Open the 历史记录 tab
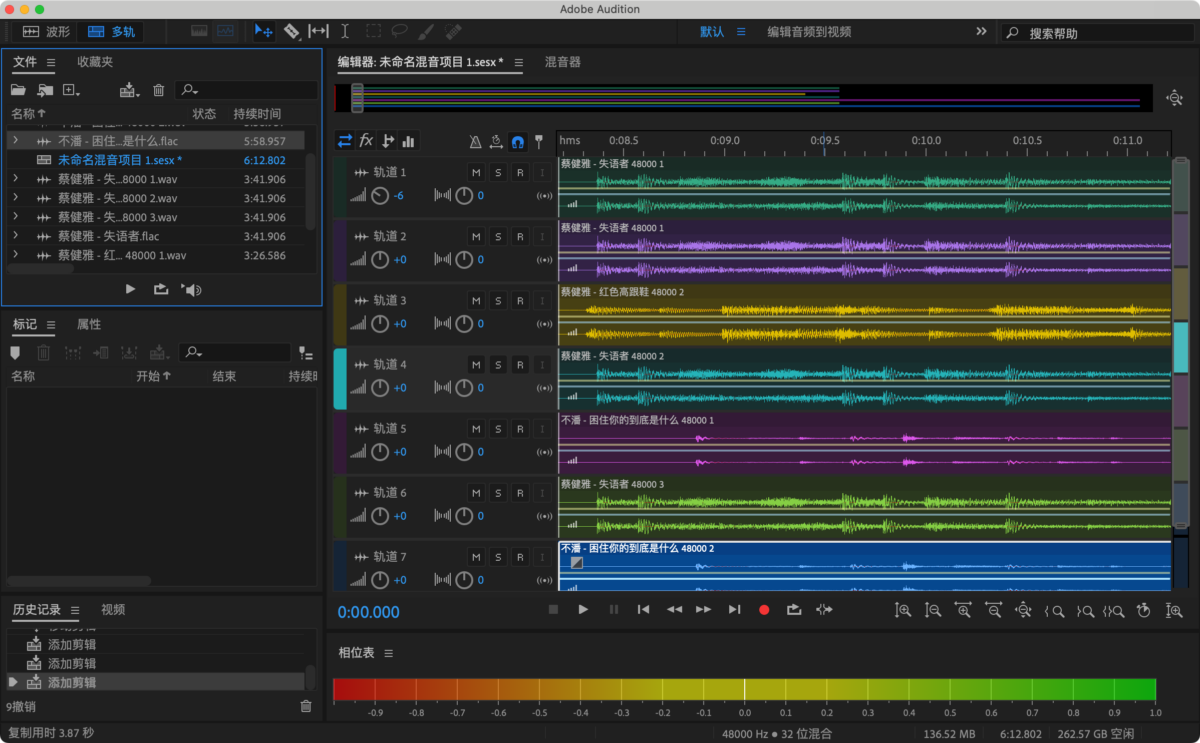 click(37, 609)
